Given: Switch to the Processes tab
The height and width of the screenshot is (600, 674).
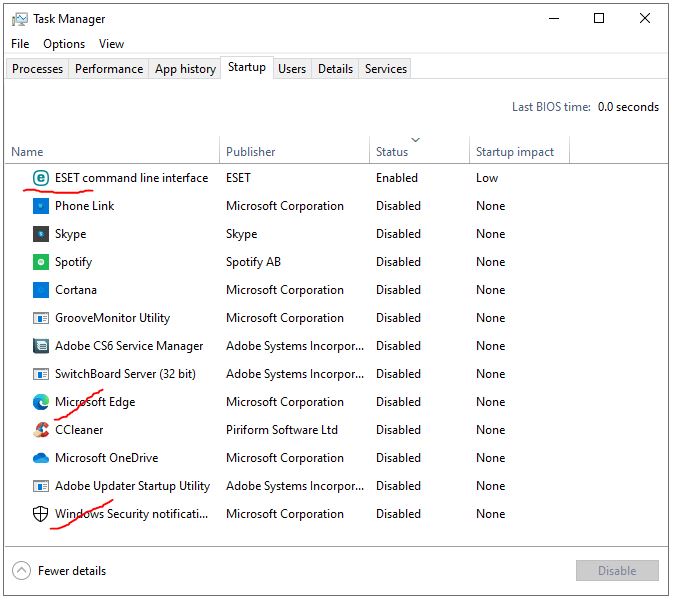Looking at the screenshot, I should click(37, 69).
